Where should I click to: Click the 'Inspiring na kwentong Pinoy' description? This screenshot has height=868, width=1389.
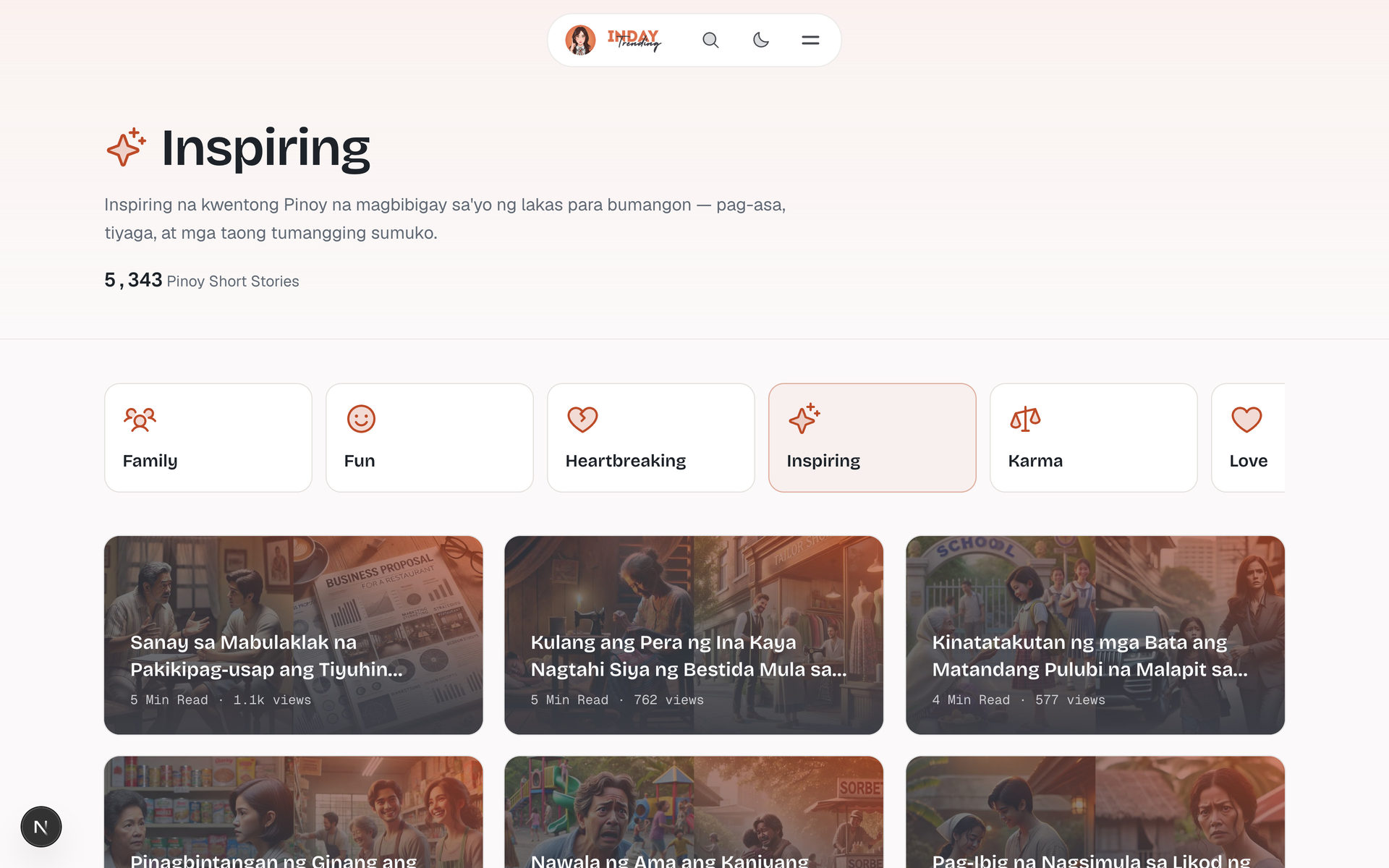pyautogui.click(x=445, y=218)
